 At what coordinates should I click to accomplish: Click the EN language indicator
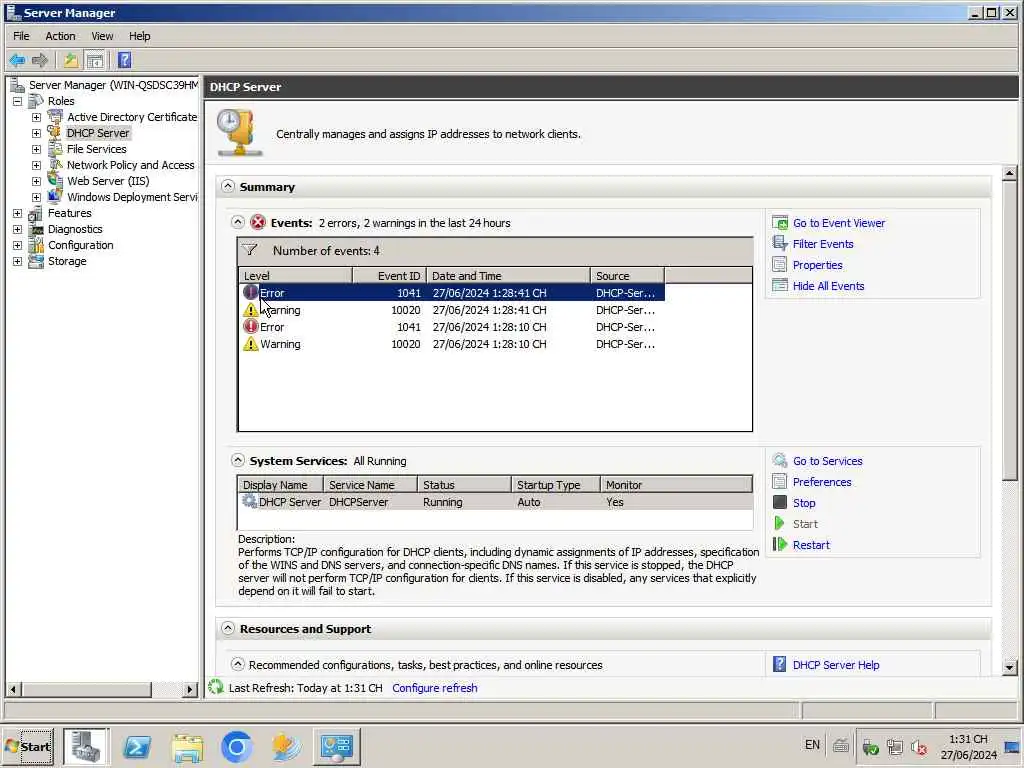tap(812, 744)
